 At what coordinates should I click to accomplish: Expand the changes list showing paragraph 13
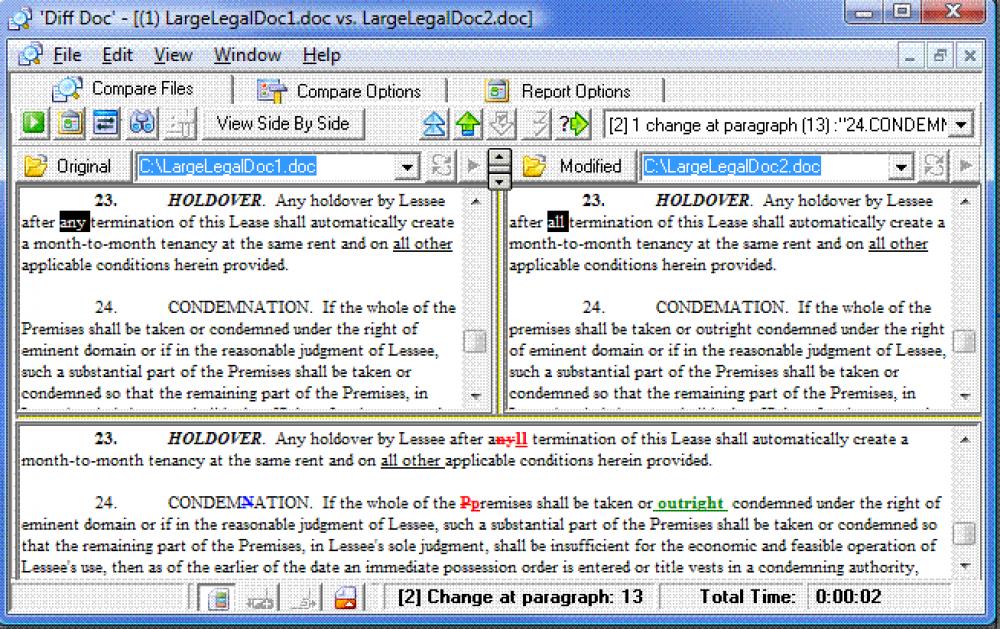click(x=961, y=123)
